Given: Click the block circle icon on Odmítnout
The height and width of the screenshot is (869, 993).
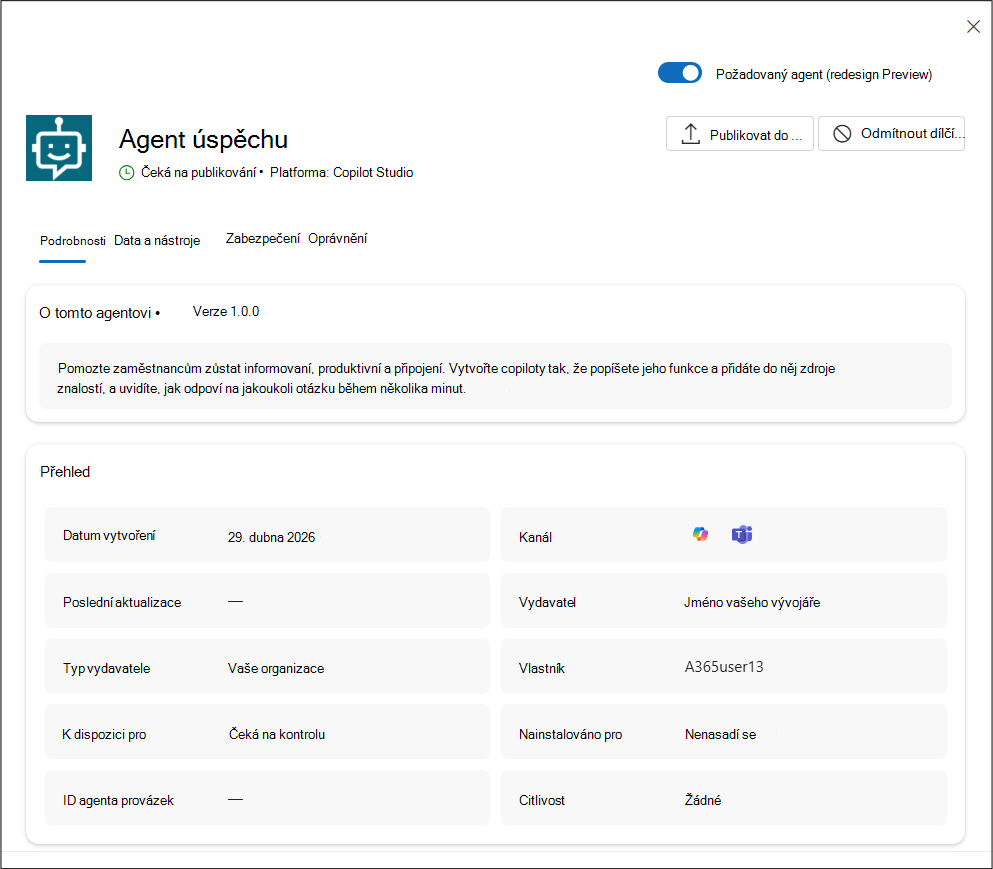Looking at the screenshot, I should pyautogui.click(x=842, y=134).
